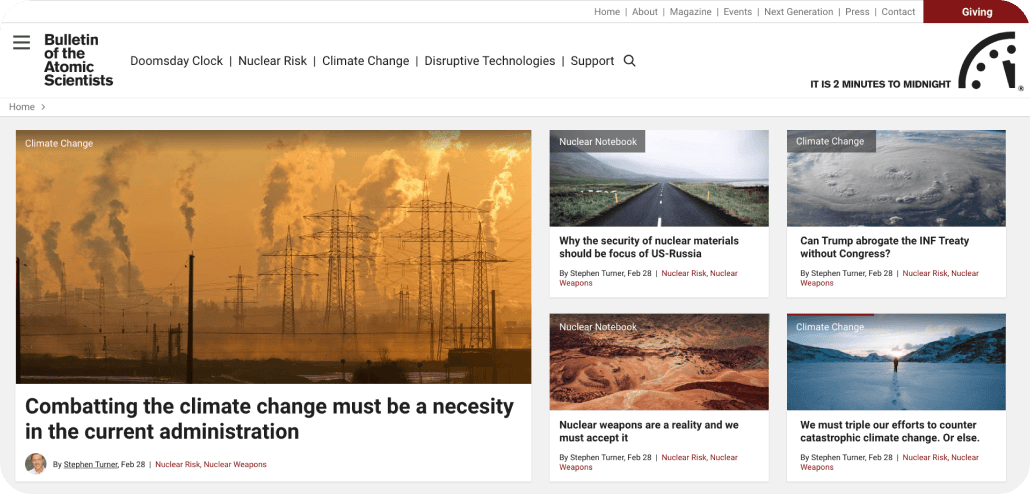Viewport: 1030px width, 494px height.
Task: Open the Nuclear Risk menu item
Action: click(272, 61)
